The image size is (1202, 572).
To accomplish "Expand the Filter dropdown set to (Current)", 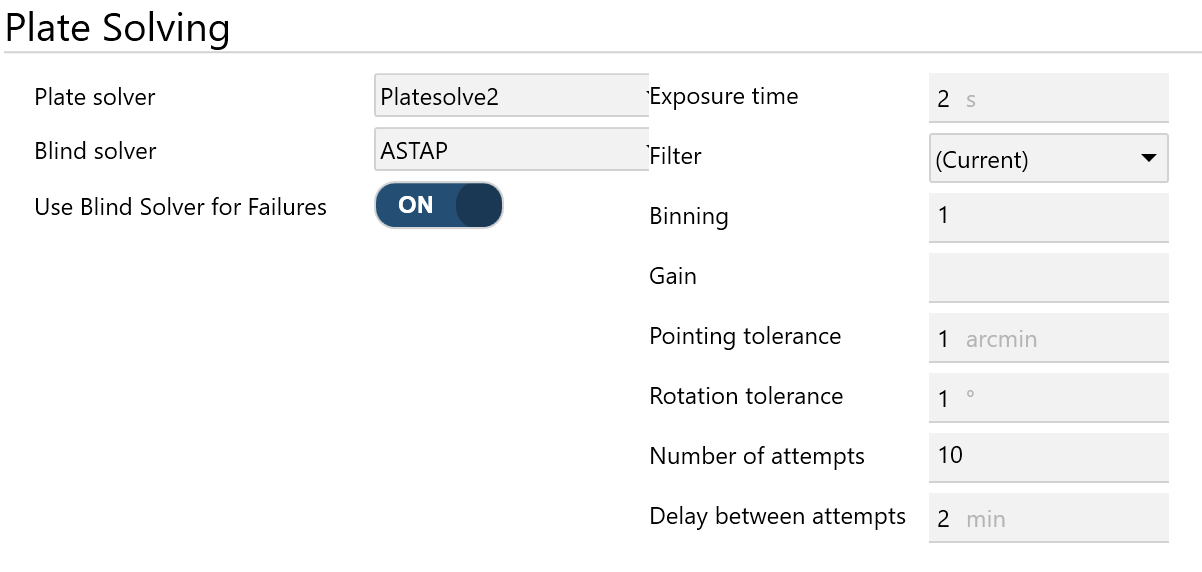I will click(x=1048, y=158).
